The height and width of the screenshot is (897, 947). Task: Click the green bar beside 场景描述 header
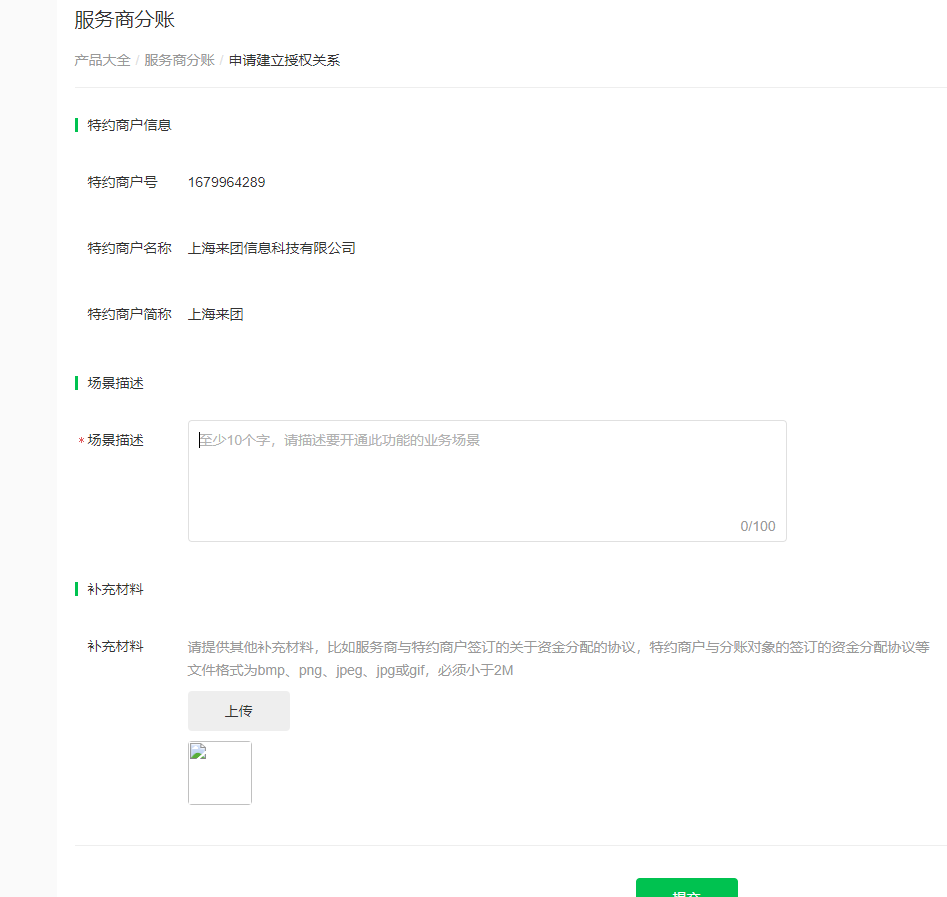pos(78,382)
